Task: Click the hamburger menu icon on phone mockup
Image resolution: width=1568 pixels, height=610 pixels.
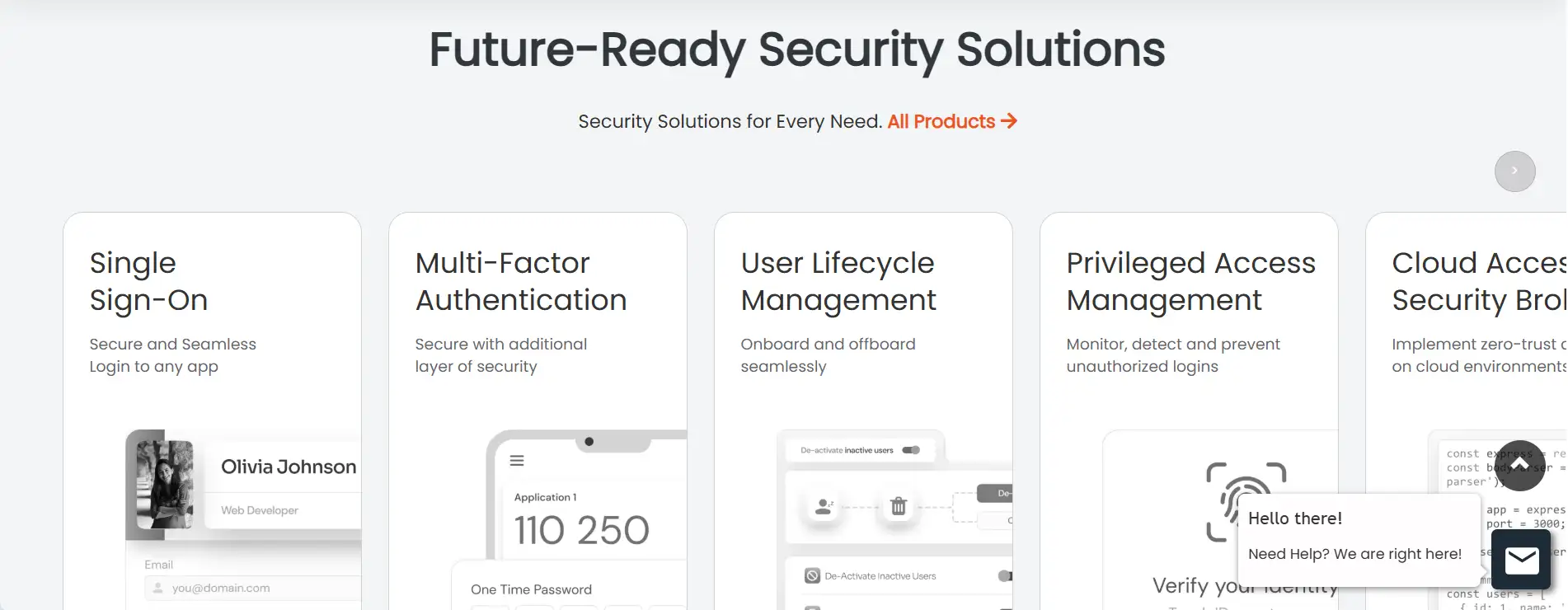Action: [517, 461]
